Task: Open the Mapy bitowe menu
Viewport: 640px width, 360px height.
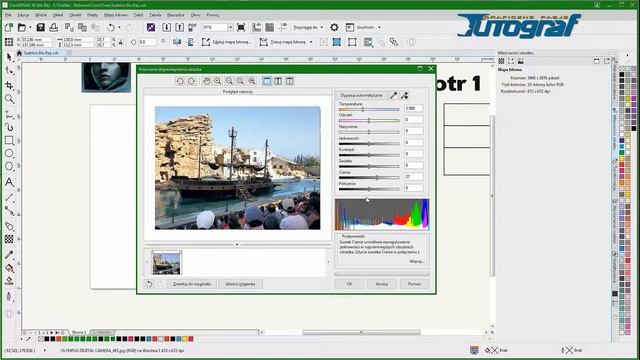Action: (x=116, y=15)
